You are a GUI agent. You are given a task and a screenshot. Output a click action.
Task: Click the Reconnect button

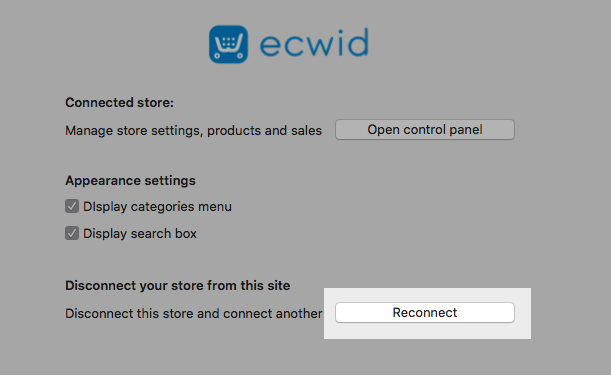click(425, 313)
